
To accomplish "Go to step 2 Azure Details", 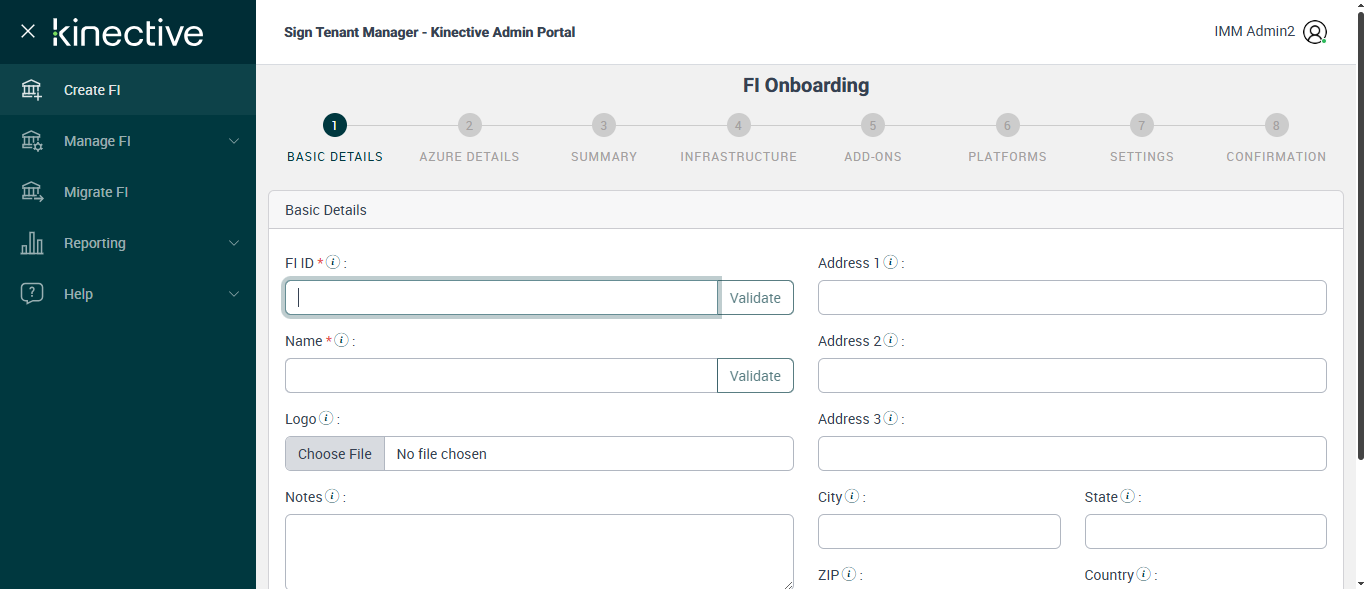I will point(469,126).
